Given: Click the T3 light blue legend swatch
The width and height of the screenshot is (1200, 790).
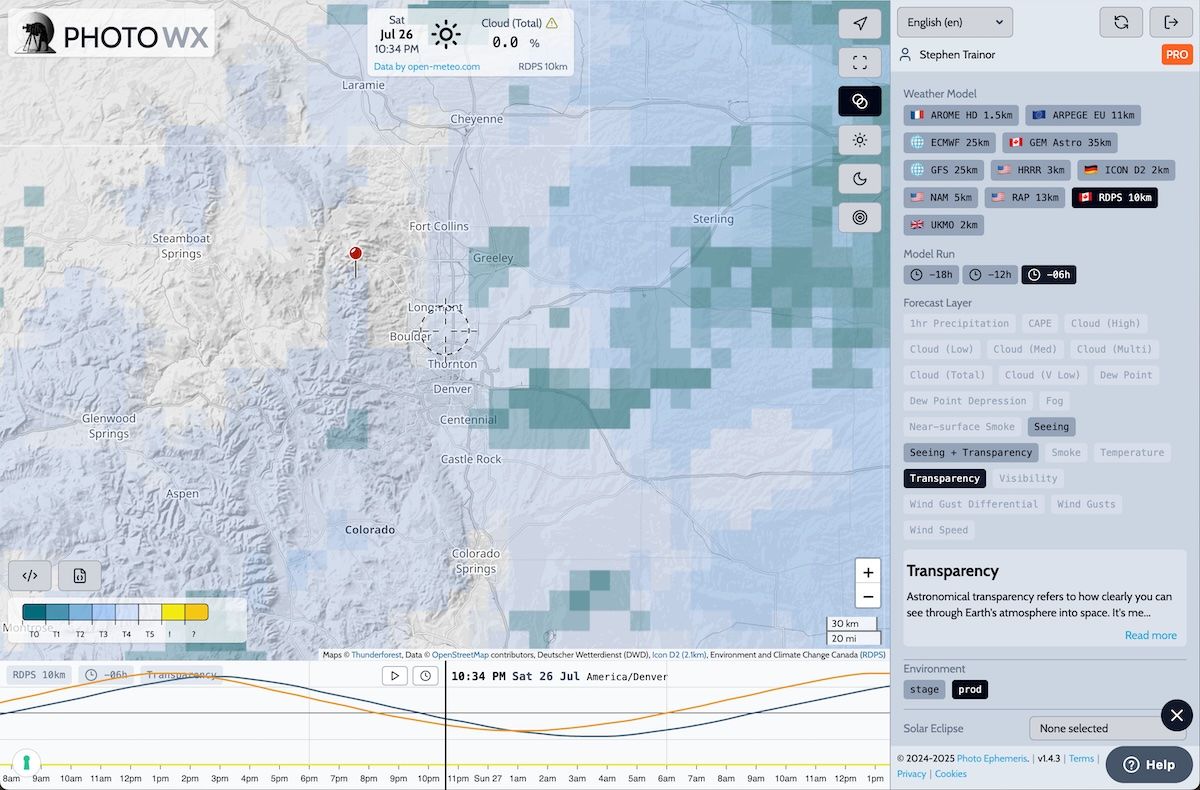Looking at the screenshot, I should [104, 612].
